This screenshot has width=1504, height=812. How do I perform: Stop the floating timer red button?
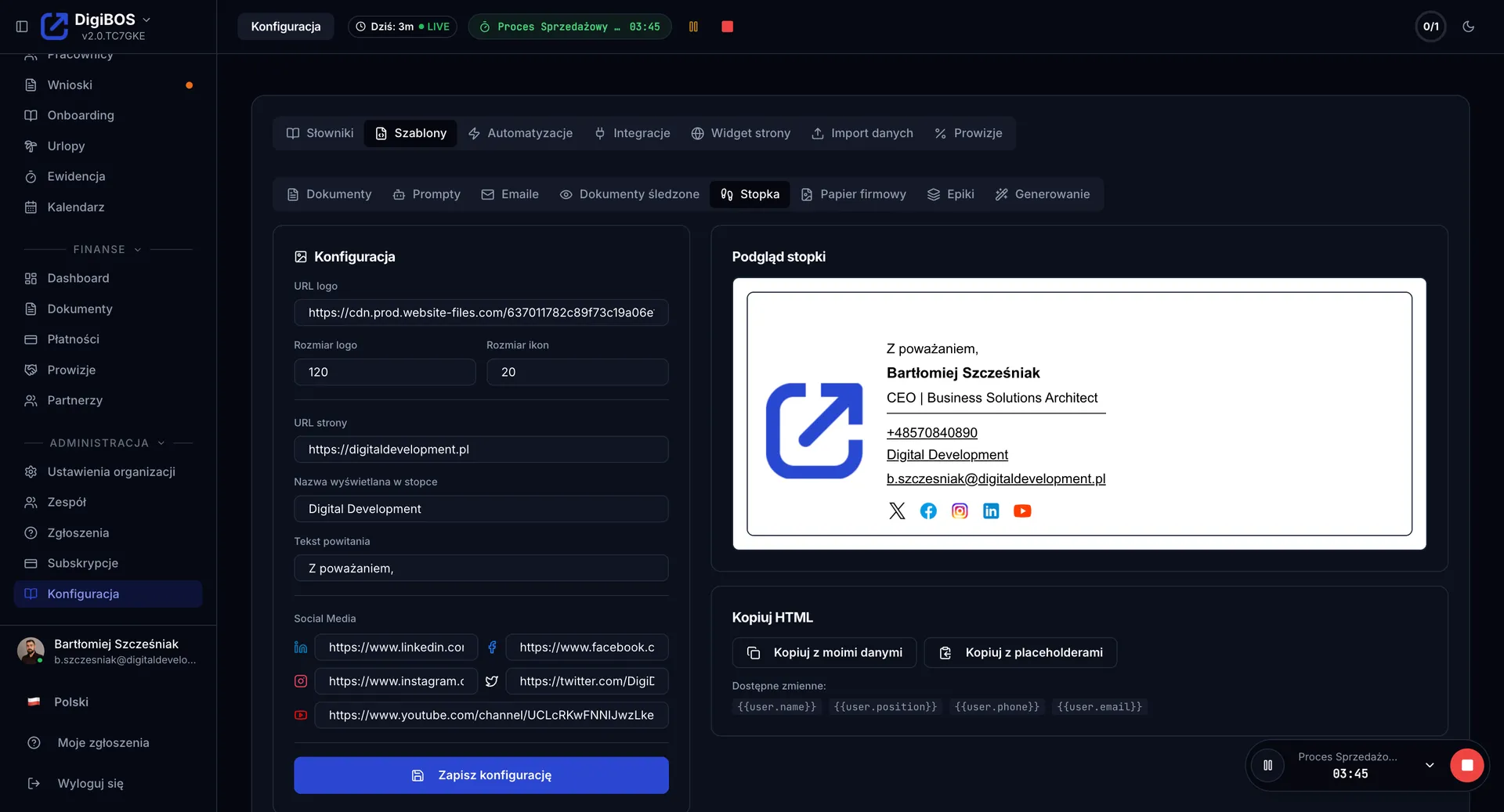(1466, 765)
